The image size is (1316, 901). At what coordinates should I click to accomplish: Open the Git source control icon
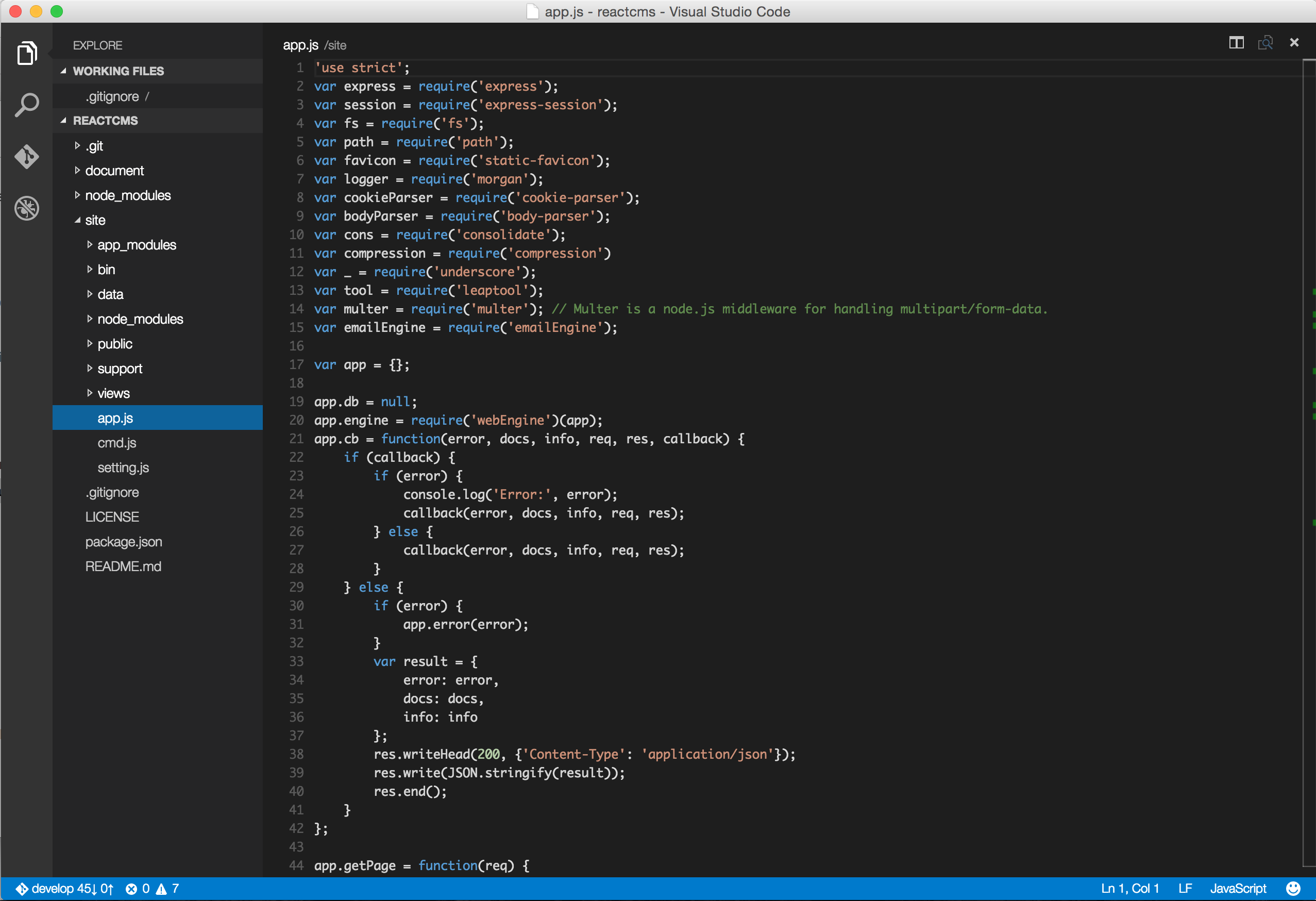click(27, 157)
